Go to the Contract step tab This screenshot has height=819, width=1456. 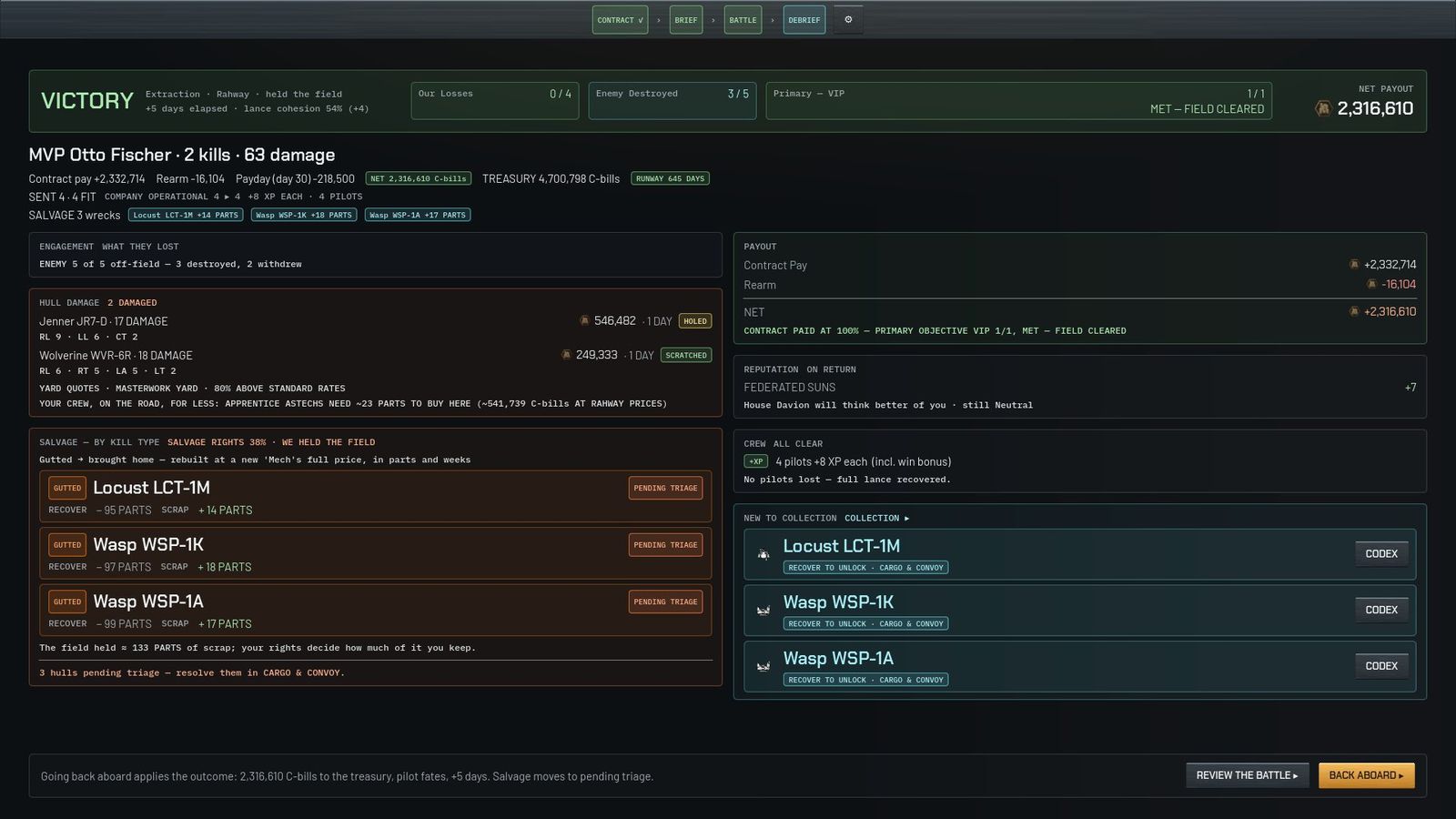click(620, 20)
